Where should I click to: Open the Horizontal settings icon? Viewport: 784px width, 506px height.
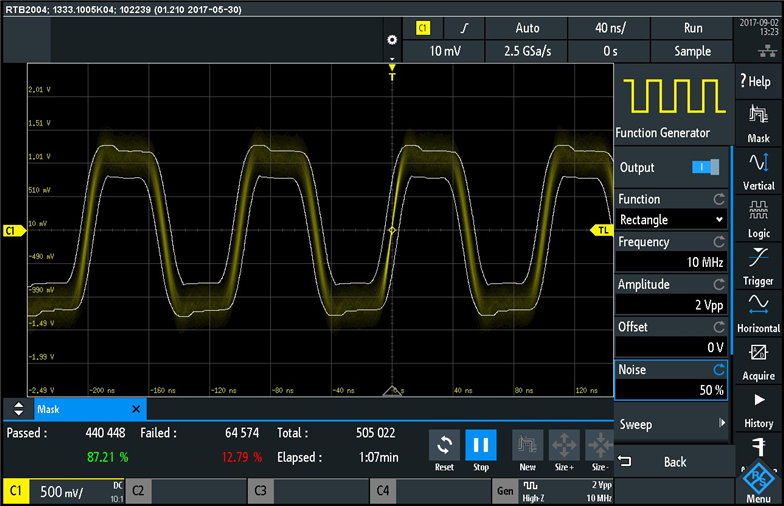tap(758, 311)
